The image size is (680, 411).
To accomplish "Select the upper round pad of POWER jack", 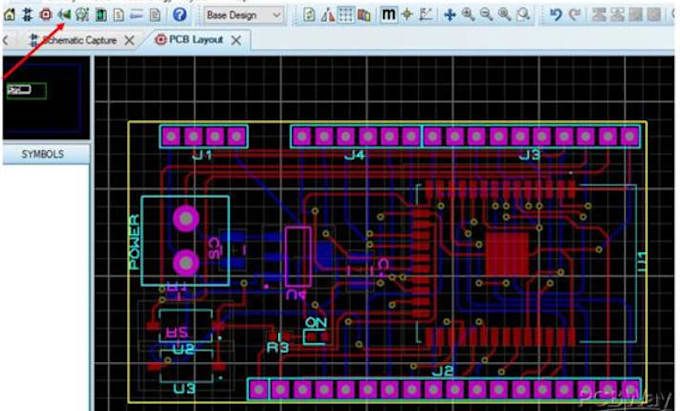I will [186, 219].
